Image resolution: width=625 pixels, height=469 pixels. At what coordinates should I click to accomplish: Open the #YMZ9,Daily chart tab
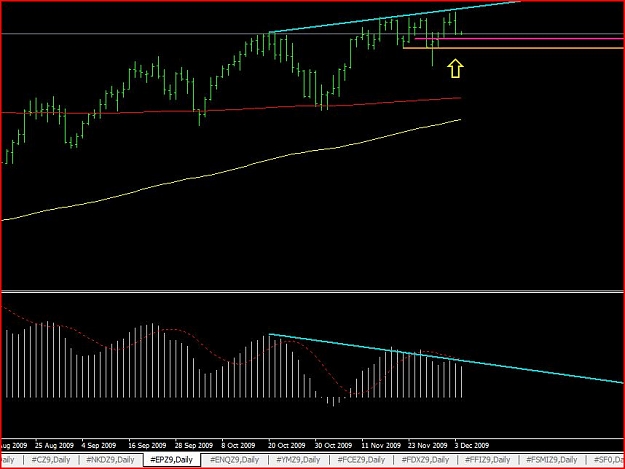[x=298, y=460]
